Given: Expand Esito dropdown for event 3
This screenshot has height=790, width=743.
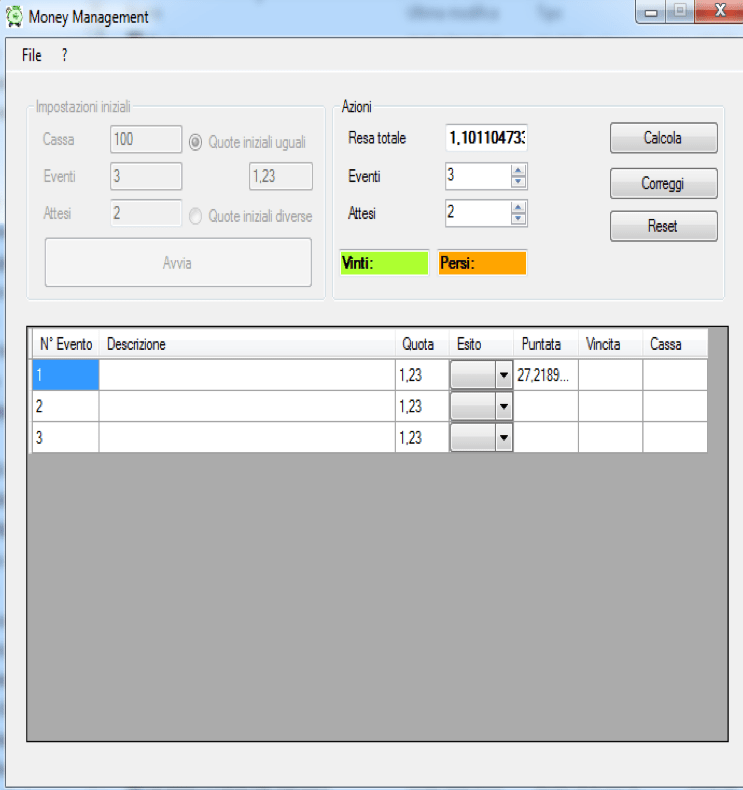Looking at the screenshot, I should (x=503, y=438).
